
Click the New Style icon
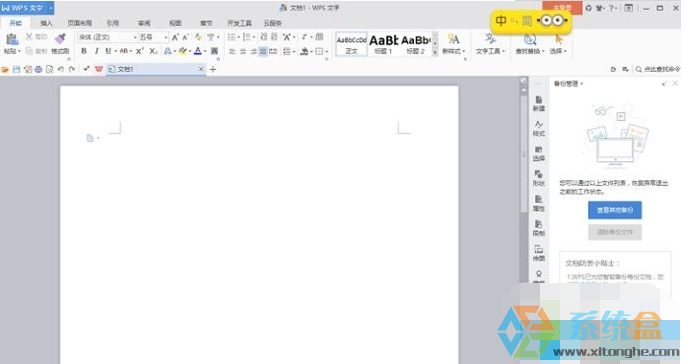(453, 39)
